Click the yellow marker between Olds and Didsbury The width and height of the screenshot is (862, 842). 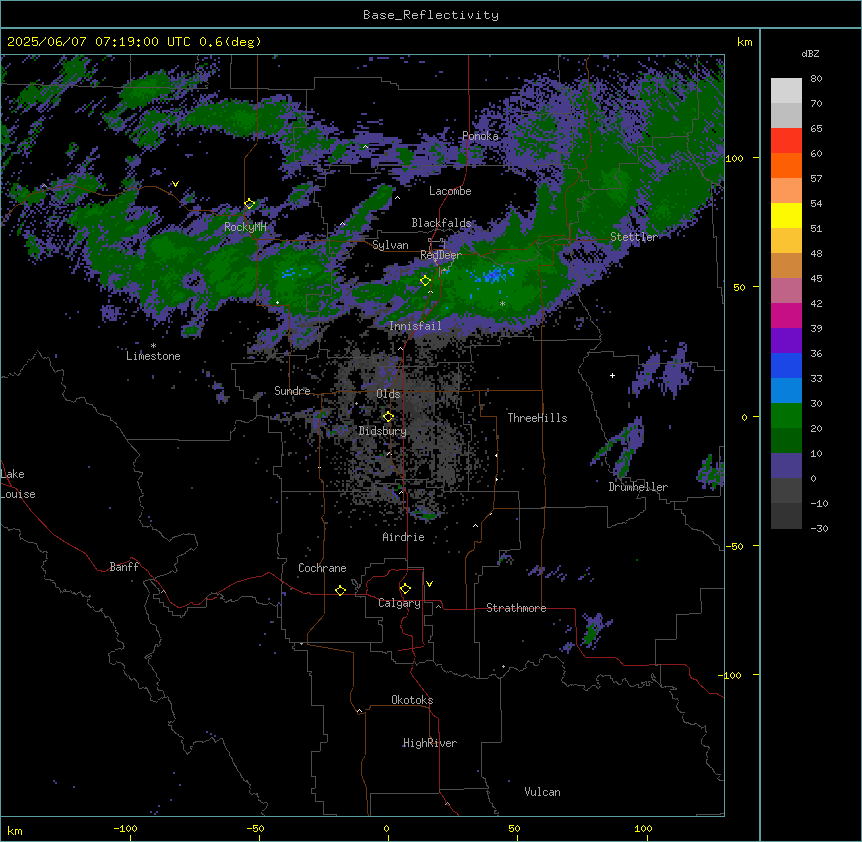(x=389, y=417)
